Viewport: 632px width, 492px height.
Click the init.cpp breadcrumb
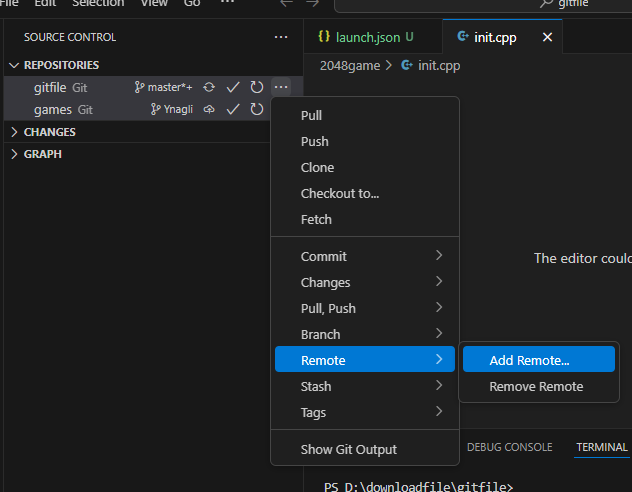430,65
